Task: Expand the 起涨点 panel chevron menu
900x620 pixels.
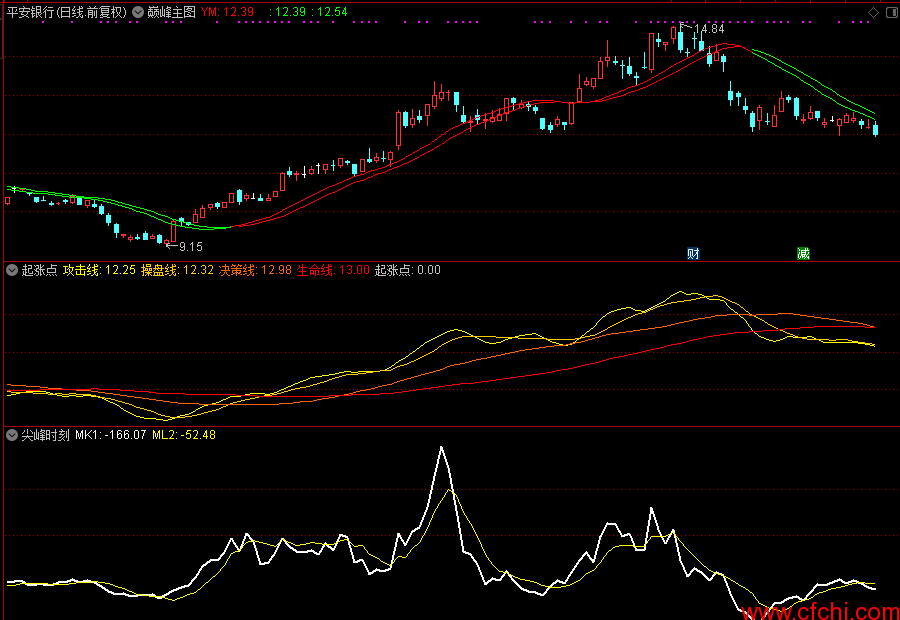Action: tap(11, 270)
